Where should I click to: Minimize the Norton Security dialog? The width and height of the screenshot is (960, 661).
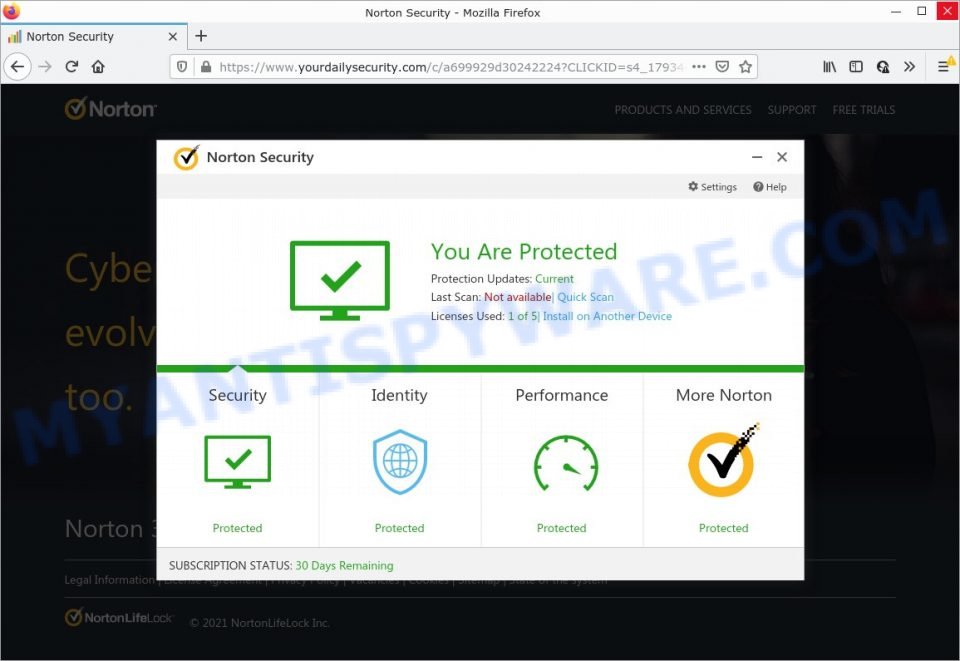[757, 157]
